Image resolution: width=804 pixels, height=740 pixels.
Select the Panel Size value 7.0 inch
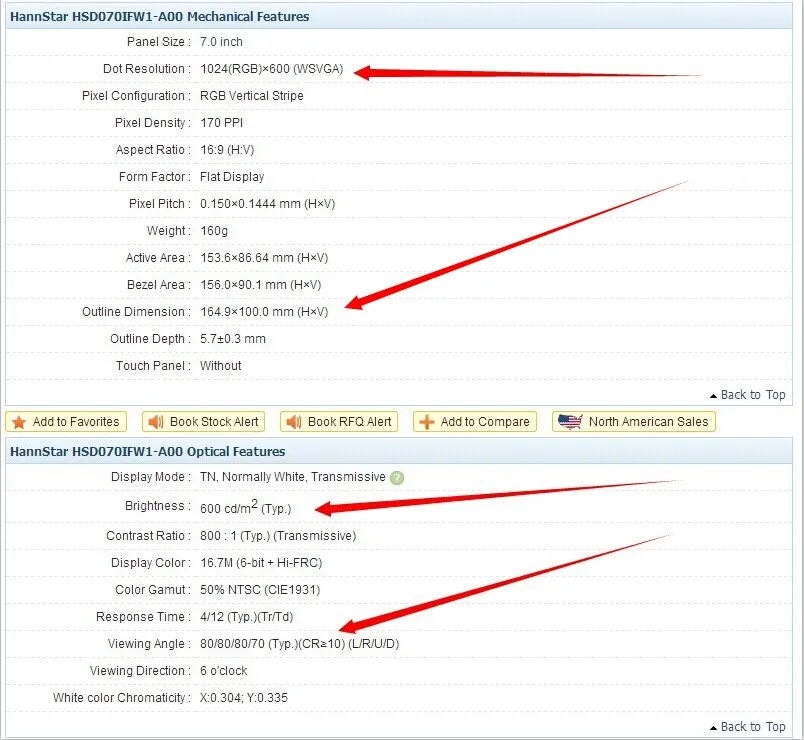coord(221,42)
